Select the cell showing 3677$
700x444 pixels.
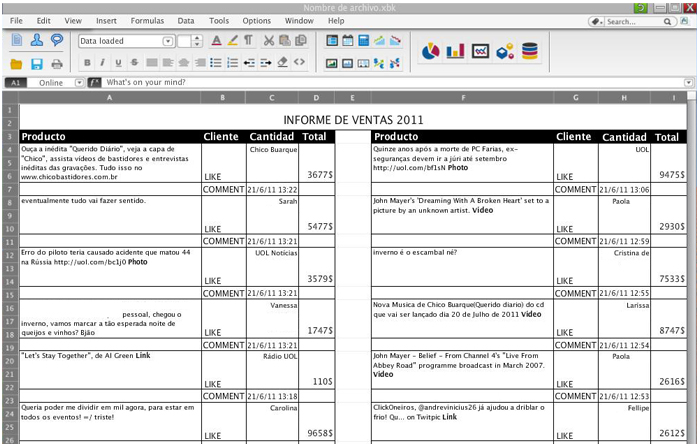pos(317,163)
